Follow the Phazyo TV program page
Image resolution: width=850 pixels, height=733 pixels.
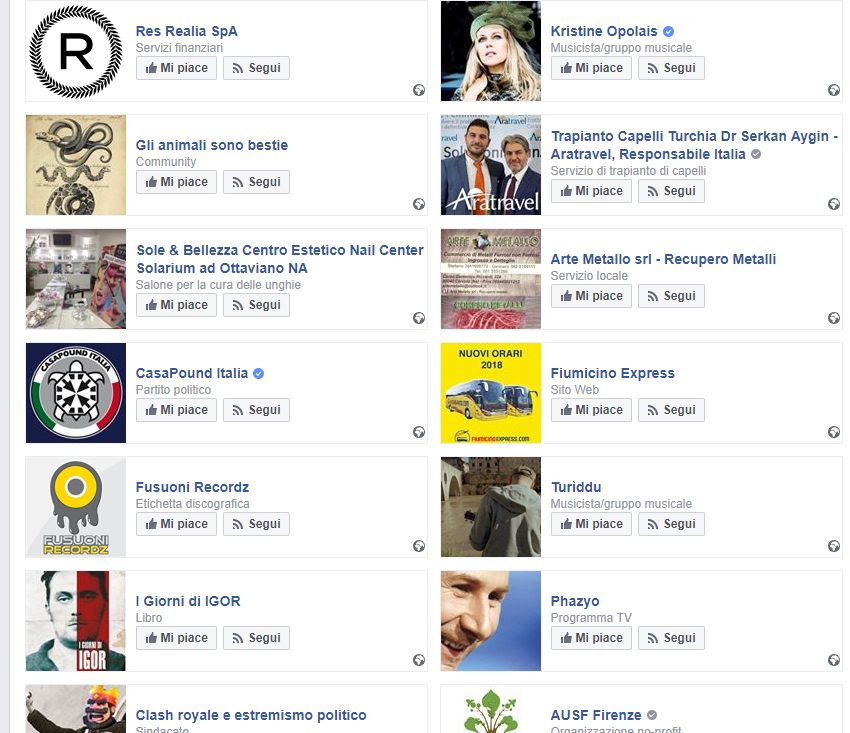pos(671,638)
